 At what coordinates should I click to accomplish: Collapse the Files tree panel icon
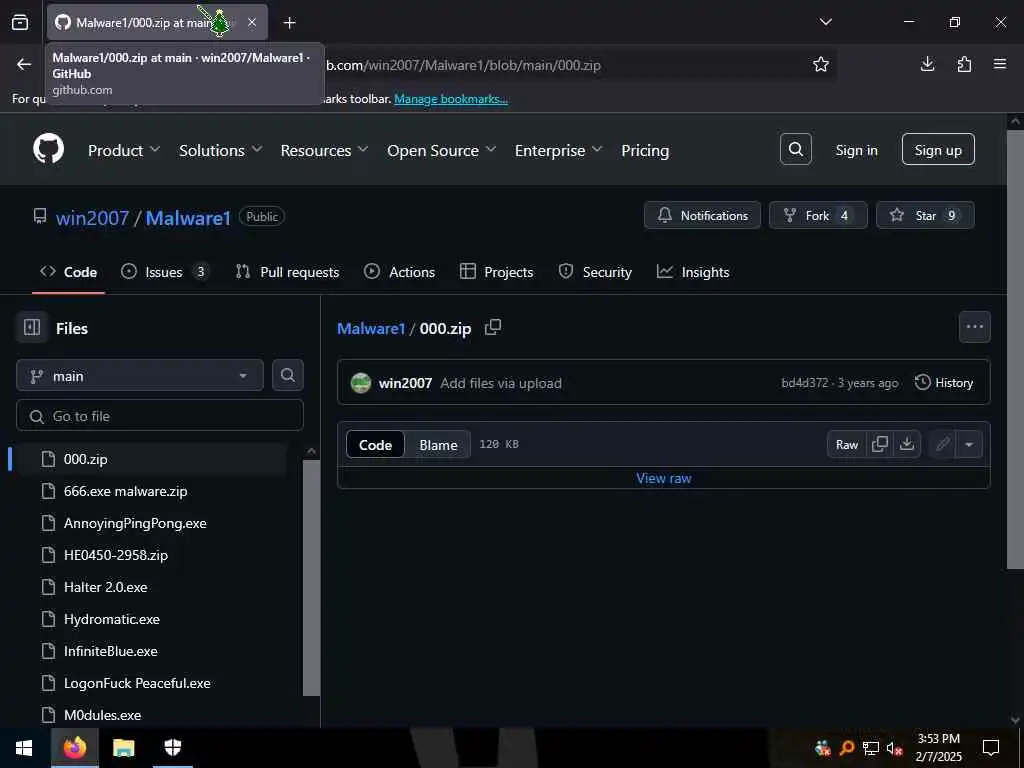(x=32, y=328)
